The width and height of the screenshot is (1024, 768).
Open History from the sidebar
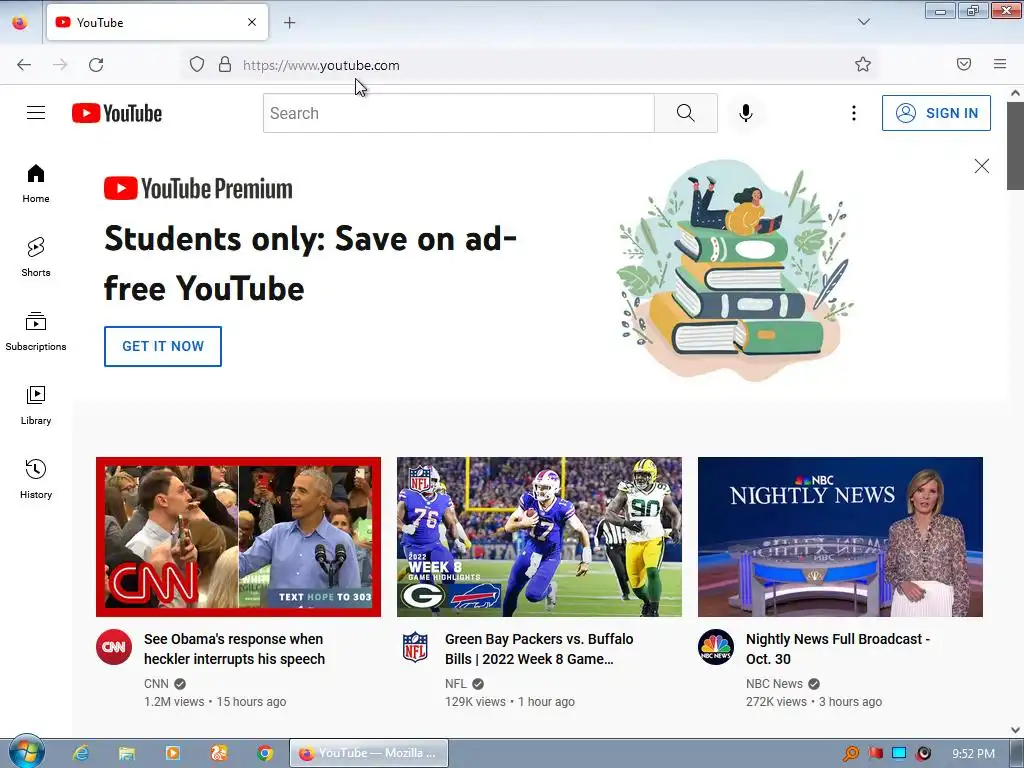[36, 479]
